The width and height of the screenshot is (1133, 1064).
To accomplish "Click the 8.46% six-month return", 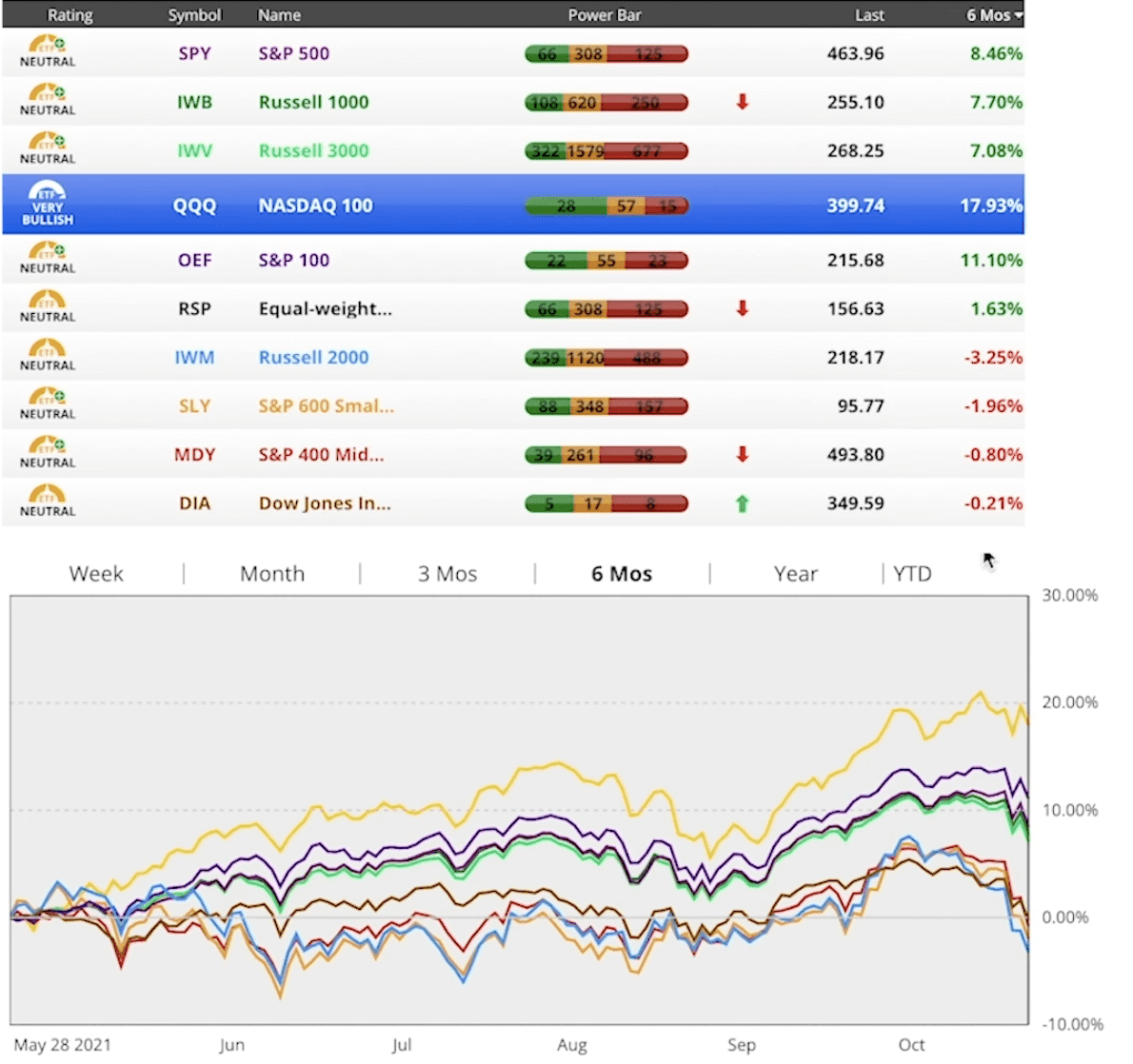I will (997, 53).
